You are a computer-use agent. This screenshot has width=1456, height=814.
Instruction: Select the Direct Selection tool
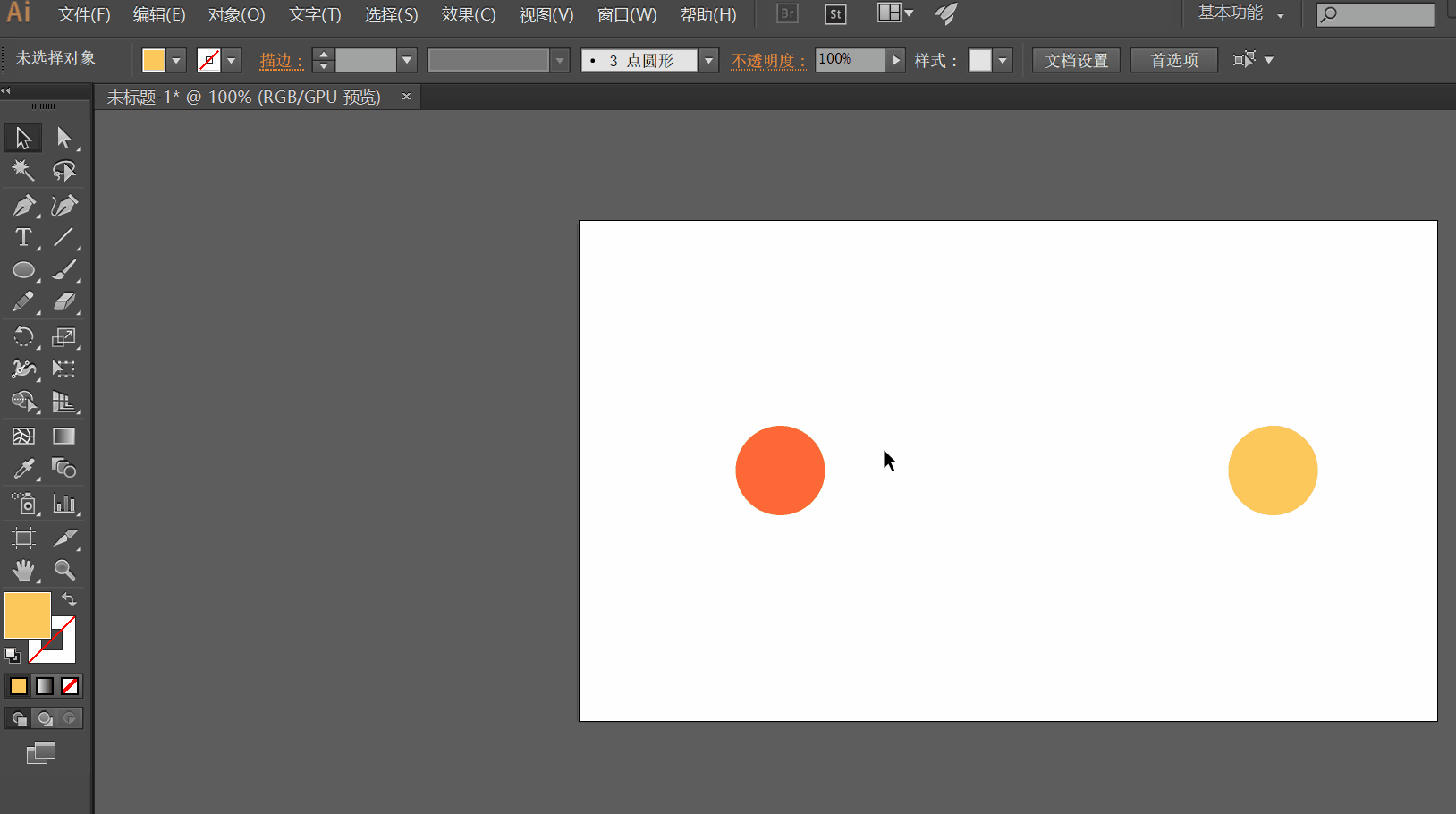tap(63, 138)
